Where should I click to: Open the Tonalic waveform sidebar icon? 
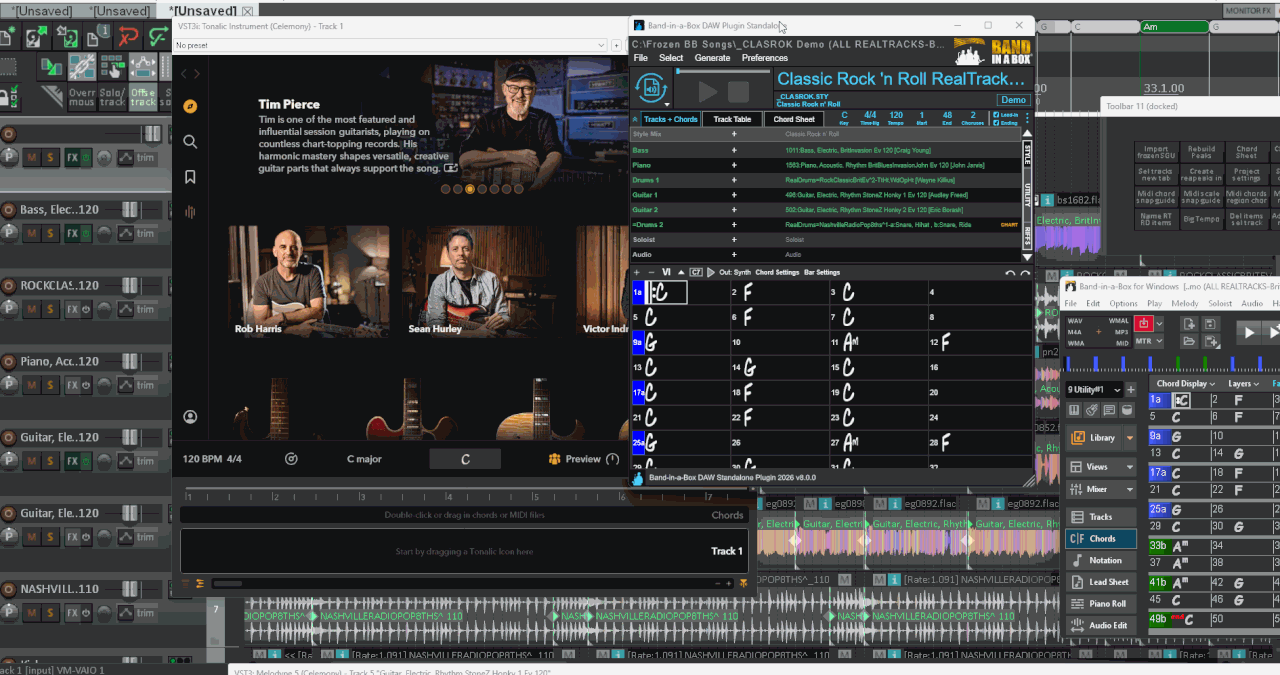(190, 212)
